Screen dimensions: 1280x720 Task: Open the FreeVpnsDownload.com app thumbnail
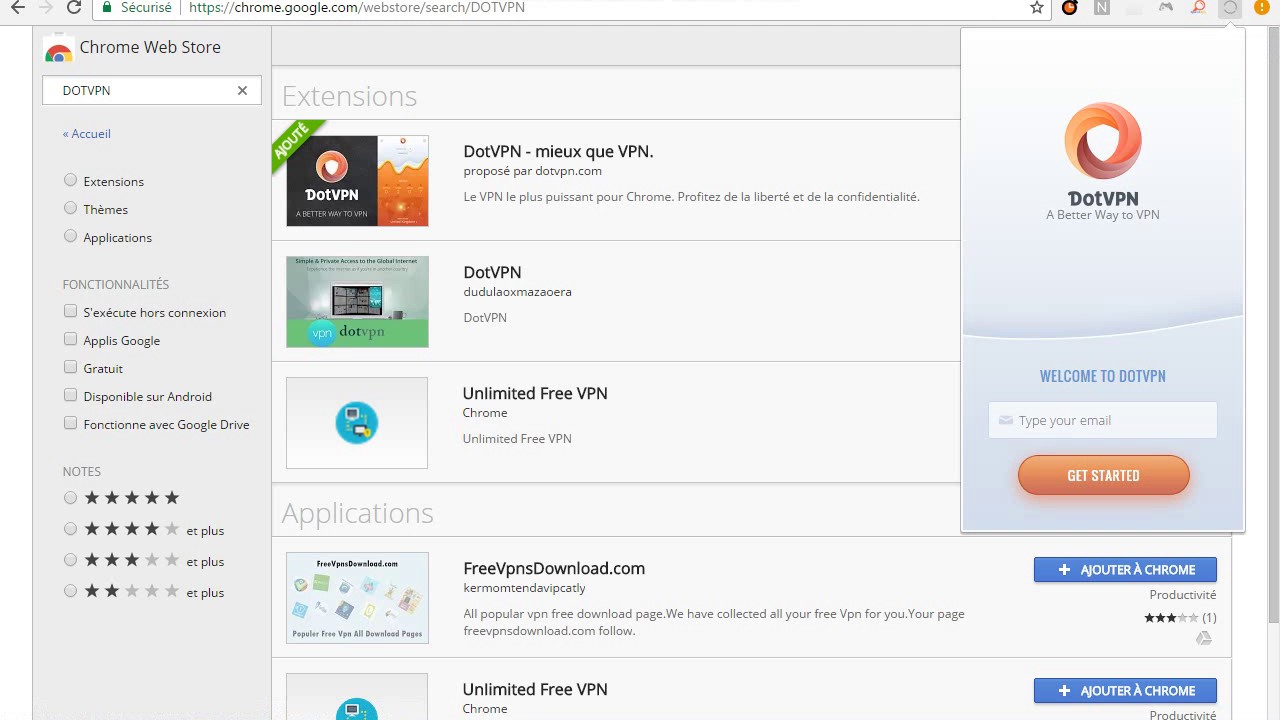[x=357, y=598]
